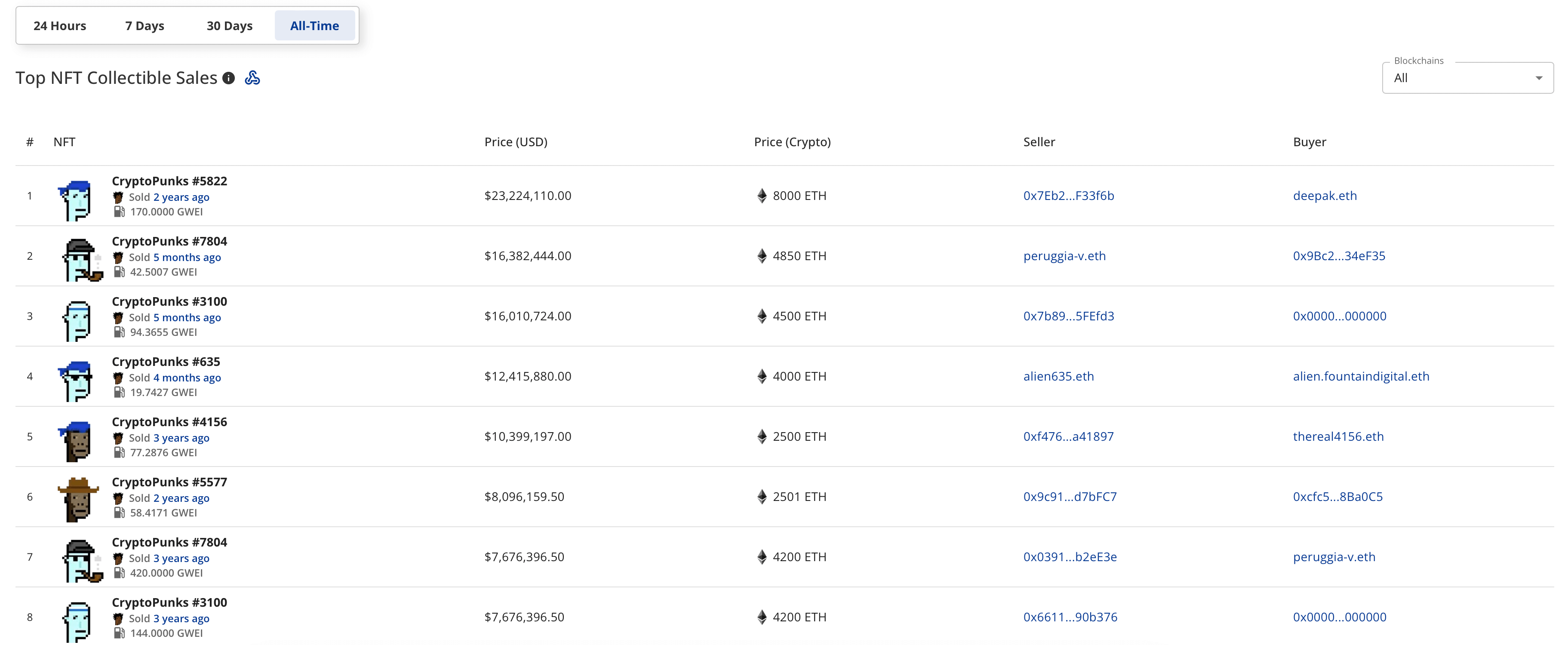
Task: Click the marketplace icon in the CryptoPunks #4156 row
Action: coord(118,438)
